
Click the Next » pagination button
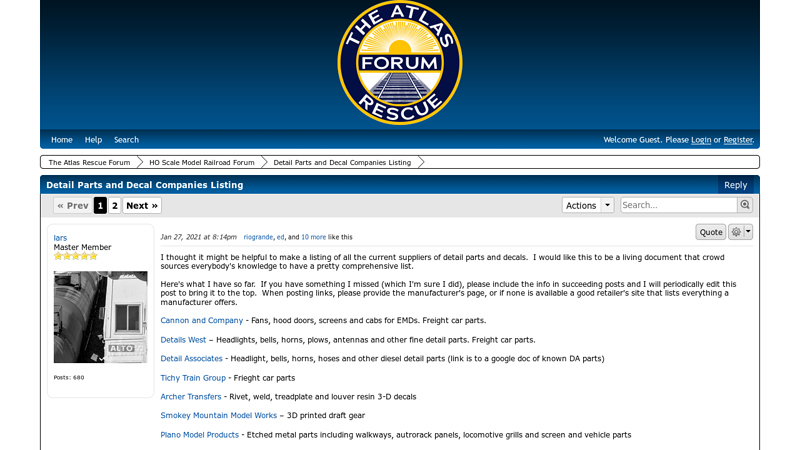click(142, 206)
